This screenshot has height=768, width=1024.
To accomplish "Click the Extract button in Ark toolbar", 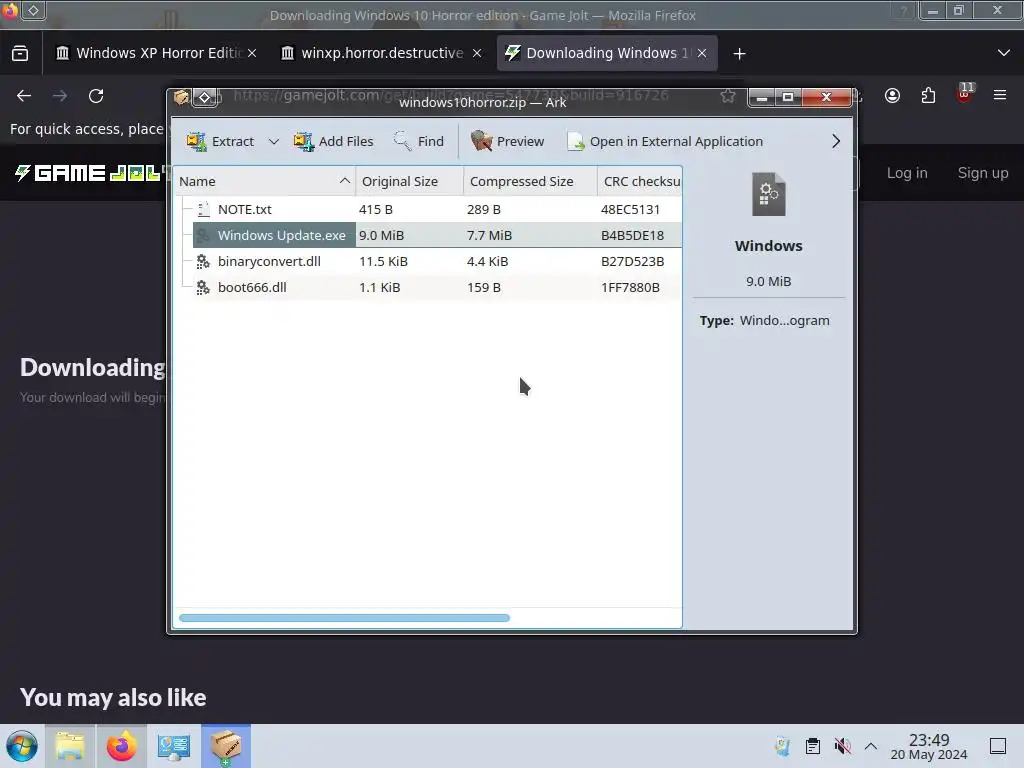I will pos(220,141).
